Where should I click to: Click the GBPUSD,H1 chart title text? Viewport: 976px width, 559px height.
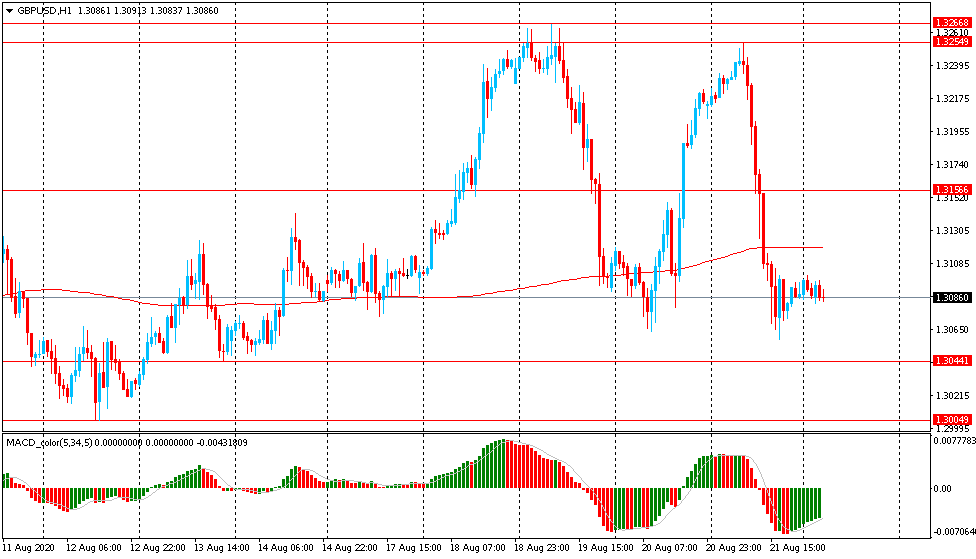pos(44,11)
